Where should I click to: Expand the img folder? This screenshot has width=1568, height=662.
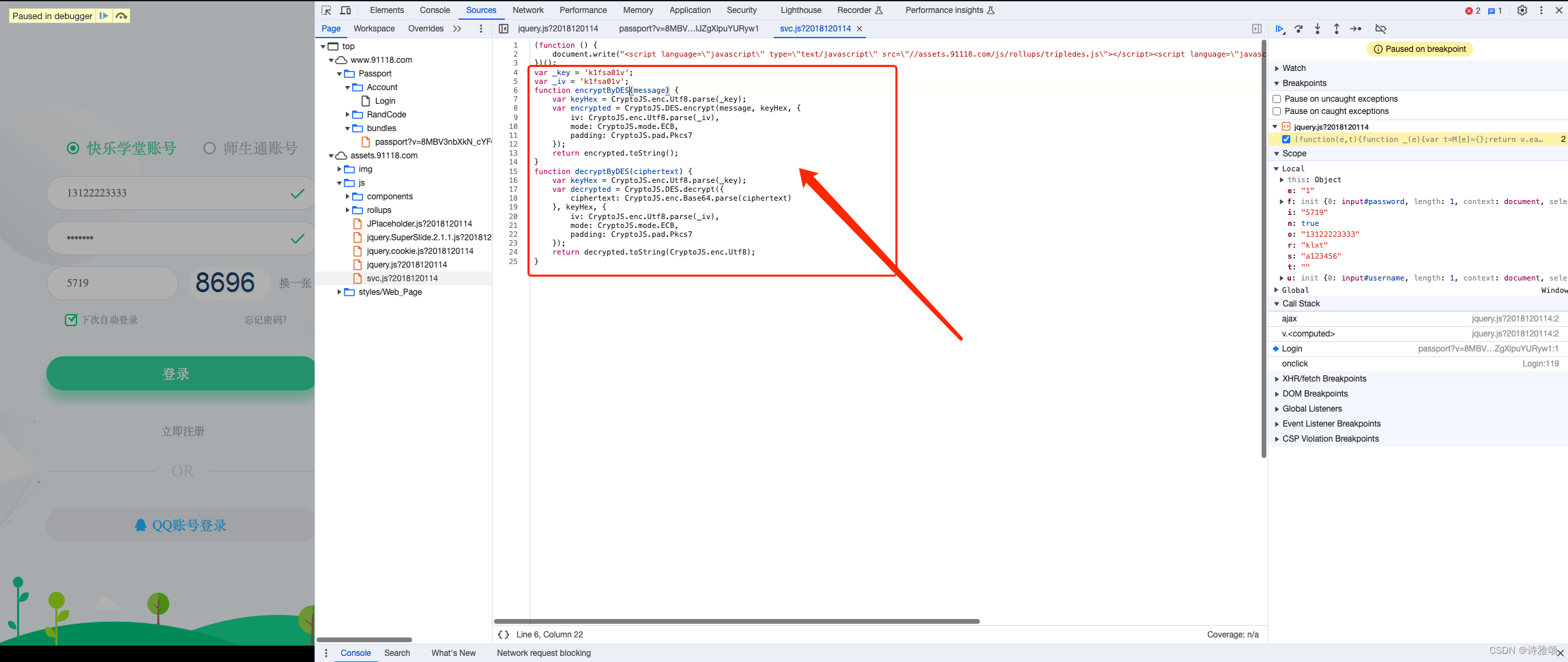click(339, 169)
